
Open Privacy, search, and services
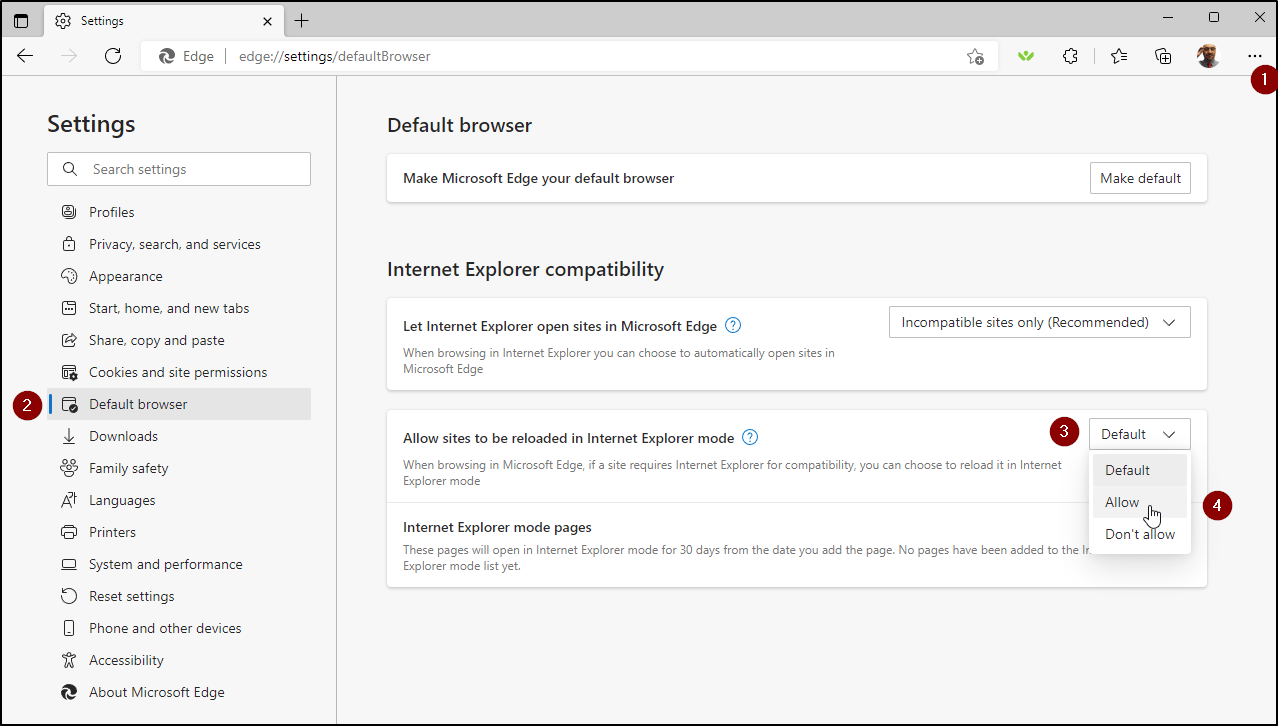click(x=179, y=244)
